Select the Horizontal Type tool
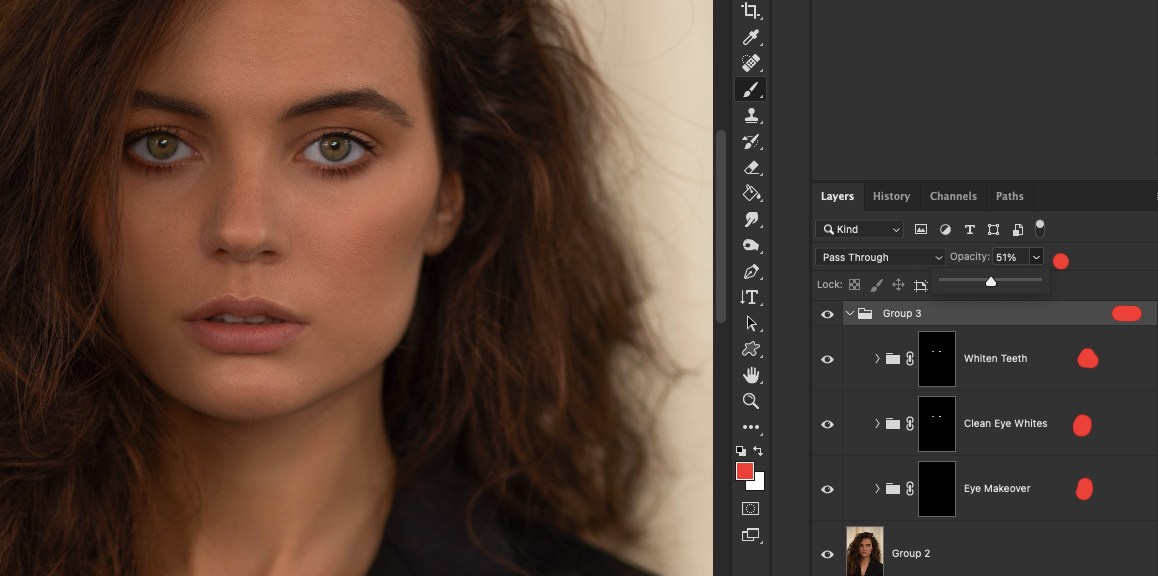Viewport: 1158px width, 576px height. pos(751,297)
